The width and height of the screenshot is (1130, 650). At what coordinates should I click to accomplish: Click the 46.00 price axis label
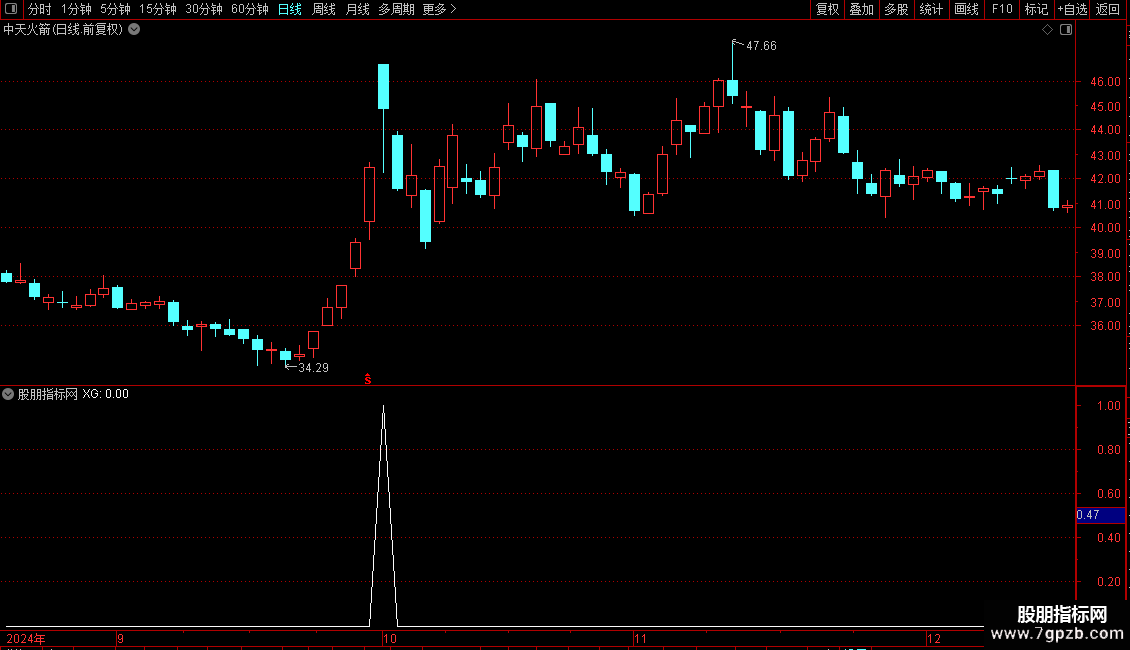1105,82
